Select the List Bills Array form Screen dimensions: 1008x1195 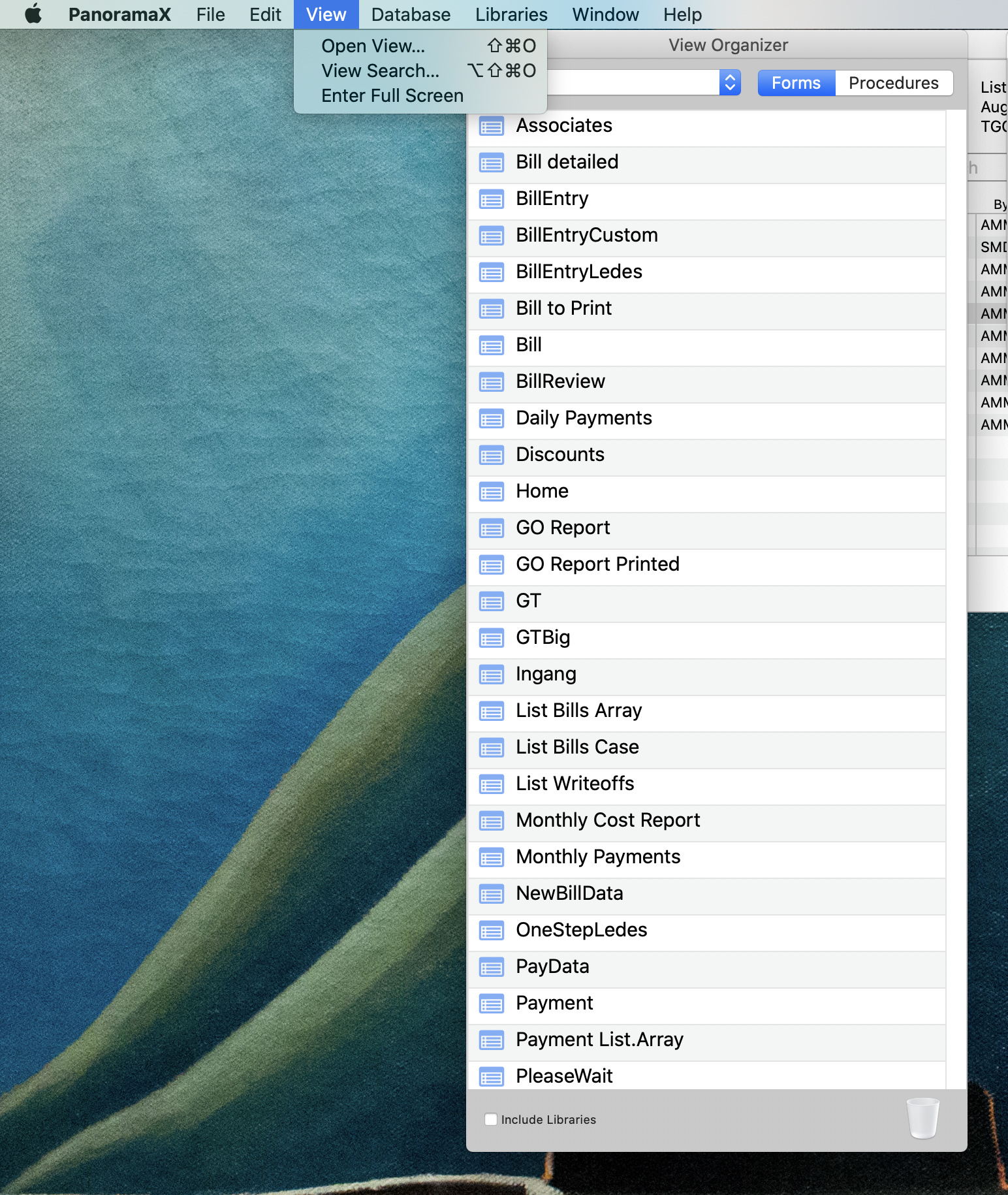(x=578, y=710)
